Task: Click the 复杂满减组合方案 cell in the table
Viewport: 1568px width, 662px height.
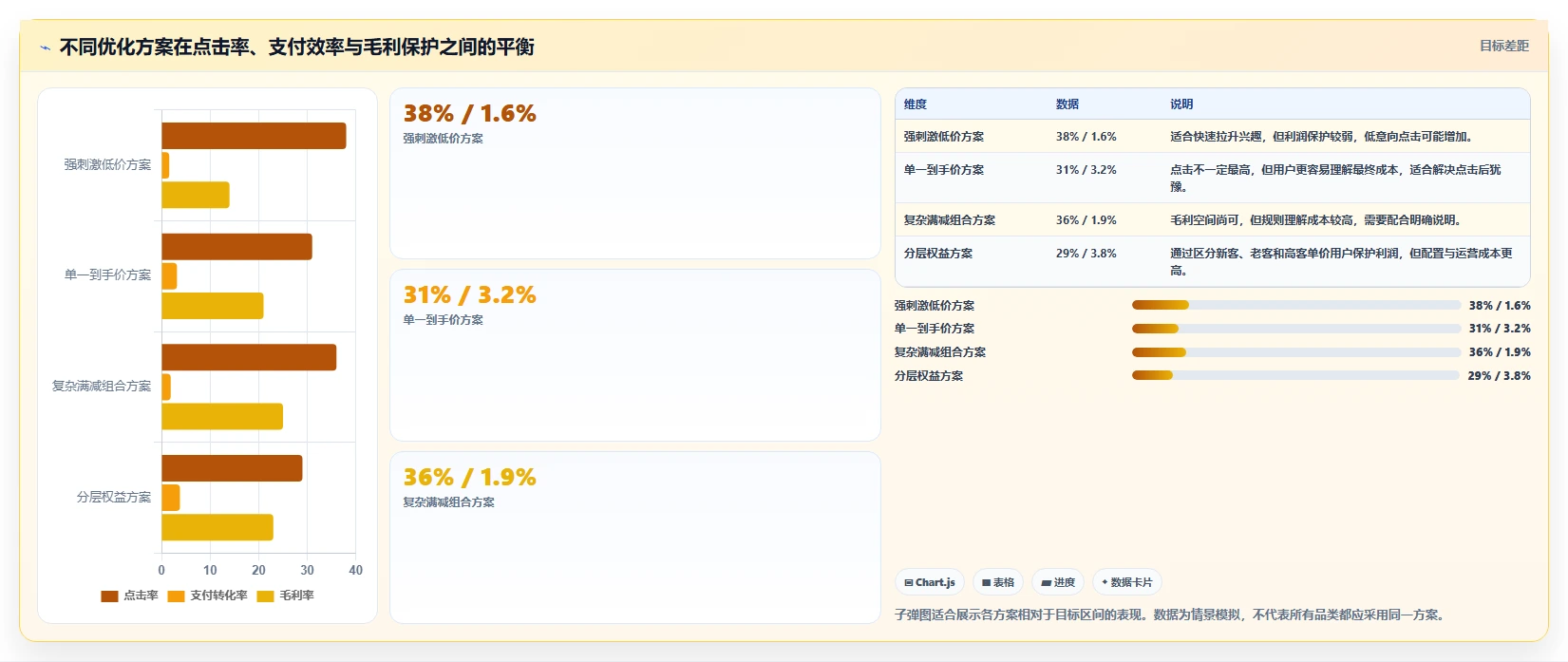Action: click(x=950, y=220)
